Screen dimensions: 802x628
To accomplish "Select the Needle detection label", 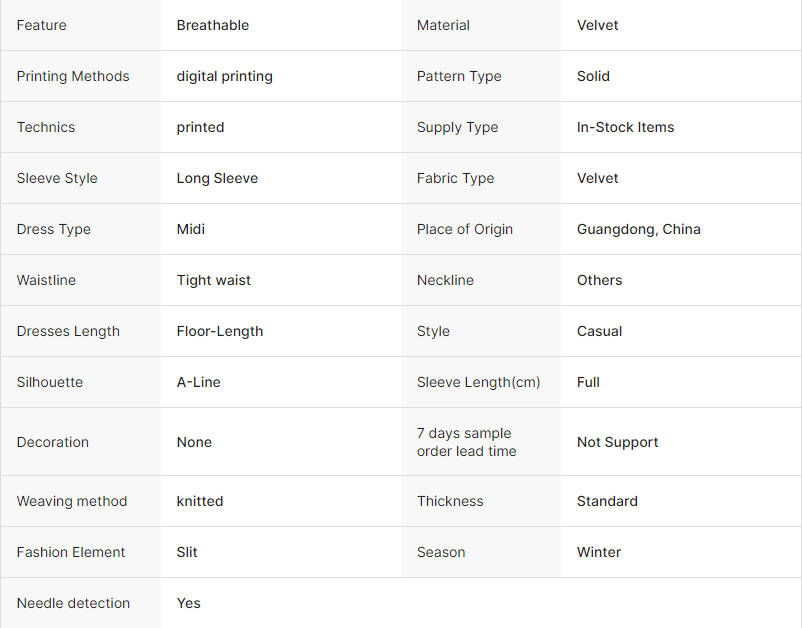I will (73, 603).
